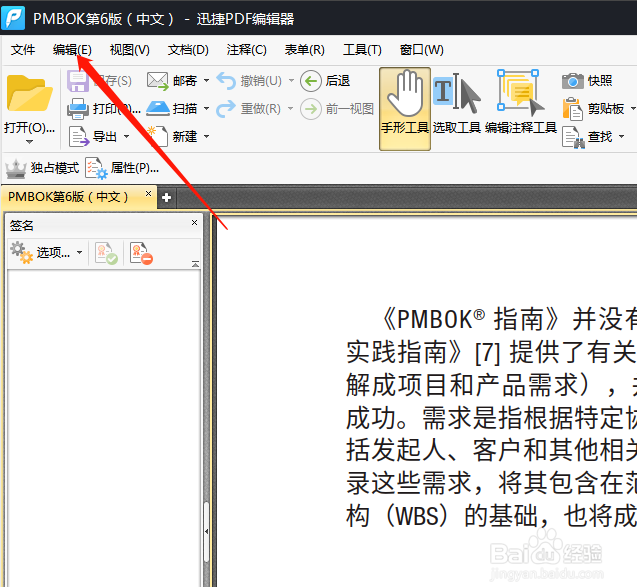Select the 手形工具 hand tool
Image resolution: width=637 pixels, height=587 pixels.
(405, 109)
